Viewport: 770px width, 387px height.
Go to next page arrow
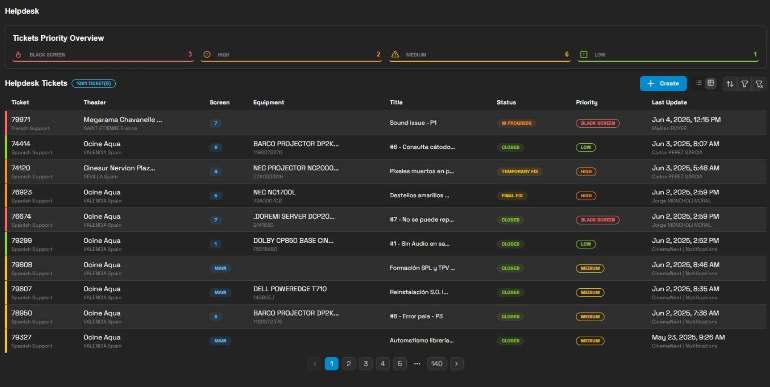(457, 364)
